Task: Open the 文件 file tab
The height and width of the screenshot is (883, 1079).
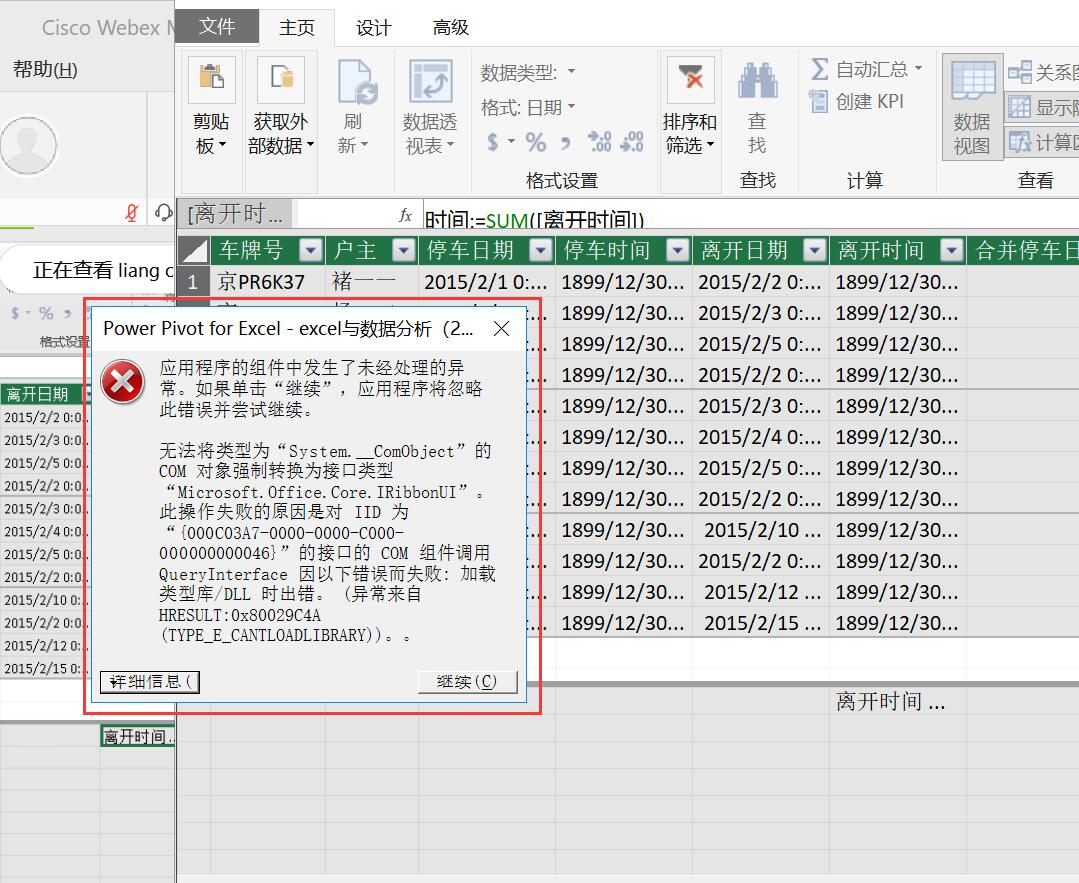Action: [217, 27]
